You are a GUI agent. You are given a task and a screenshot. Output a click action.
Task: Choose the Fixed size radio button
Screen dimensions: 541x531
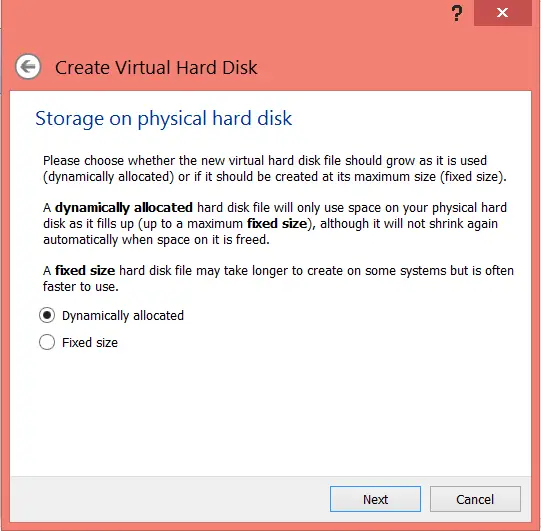coord(47,342)
